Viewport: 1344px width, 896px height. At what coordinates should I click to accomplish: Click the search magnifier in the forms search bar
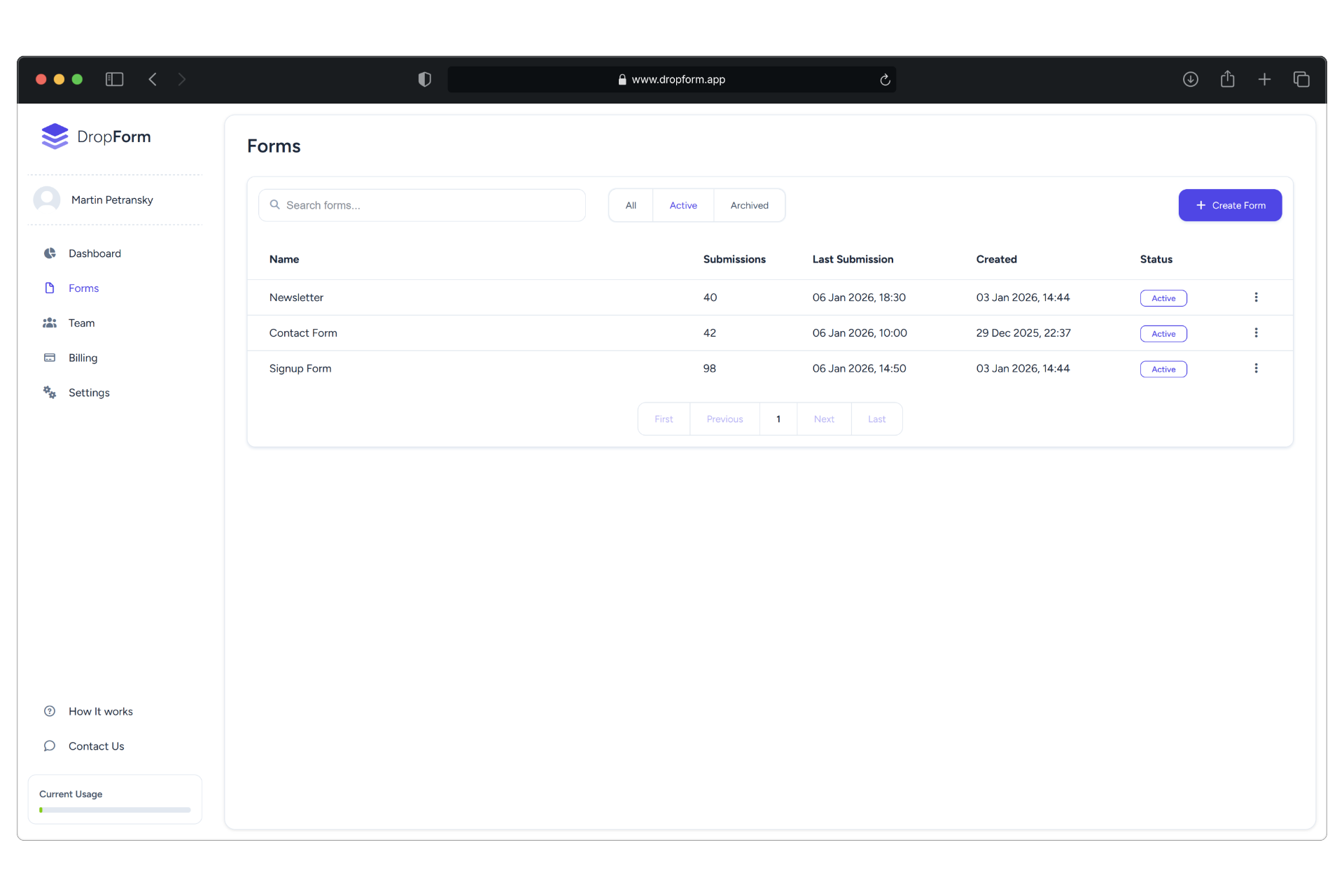[276, 204]
